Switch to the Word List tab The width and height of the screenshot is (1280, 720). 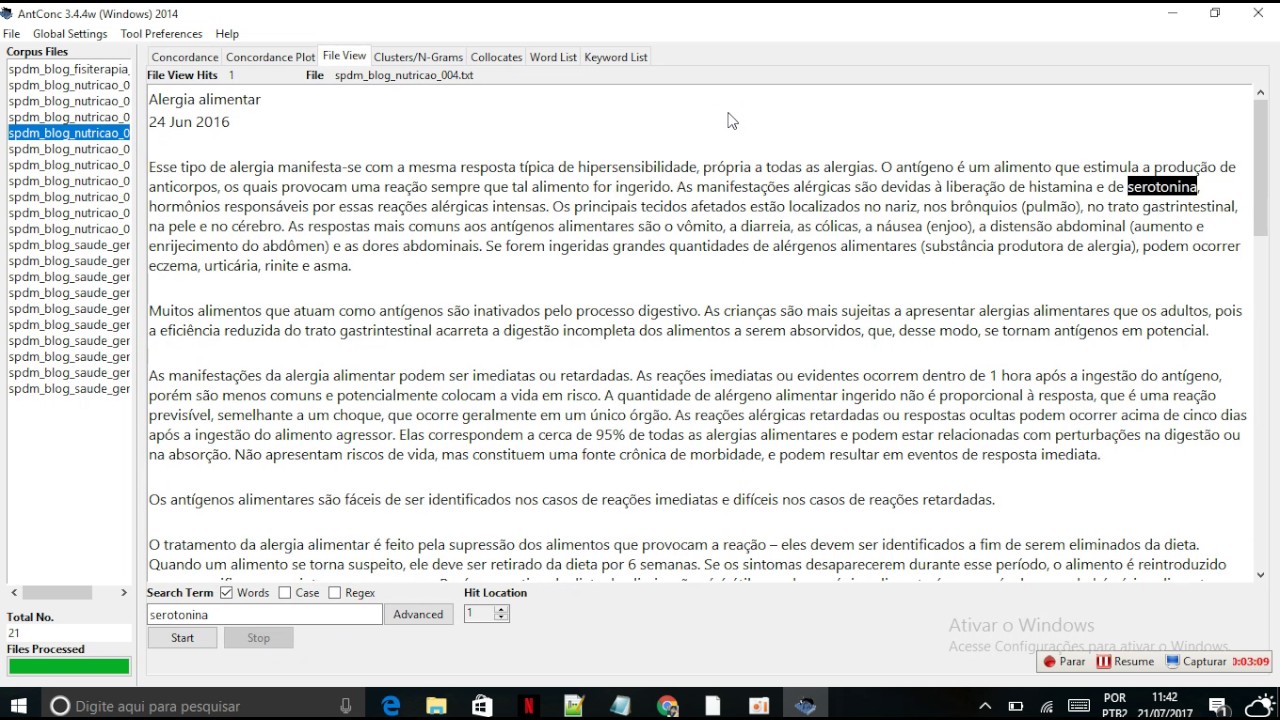[x=553, y=57]
